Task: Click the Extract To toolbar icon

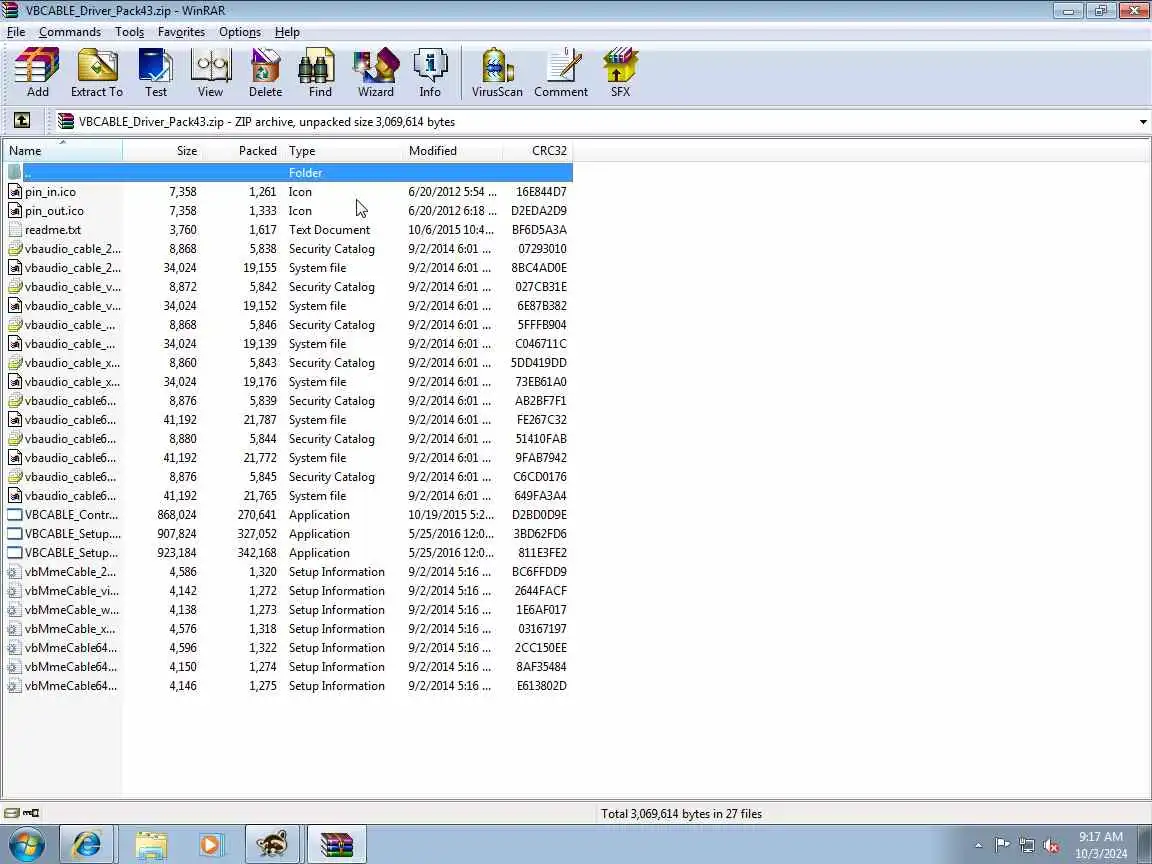Action: point(96,72)
